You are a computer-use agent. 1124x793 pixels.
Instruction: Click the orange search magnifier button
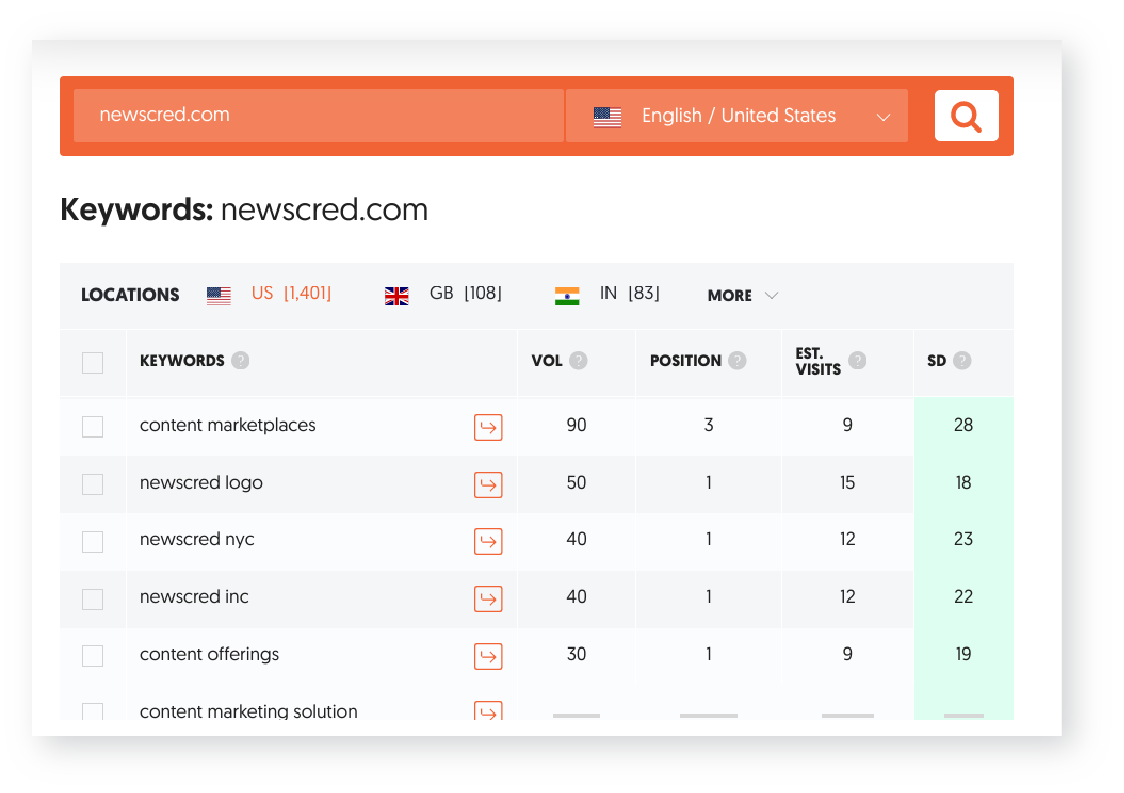966,116
